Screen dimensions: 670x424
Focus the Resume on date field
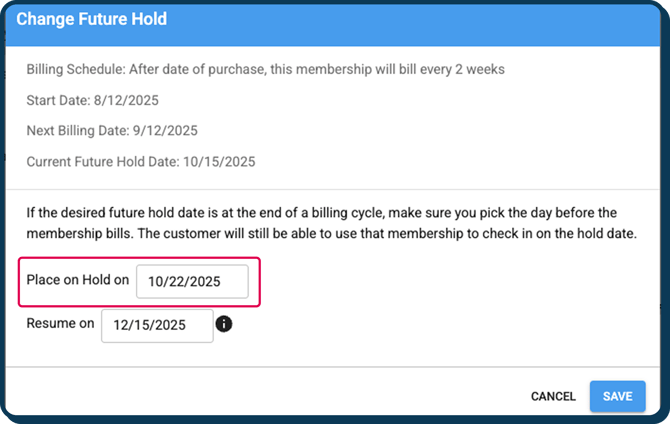tap(157, 325)
